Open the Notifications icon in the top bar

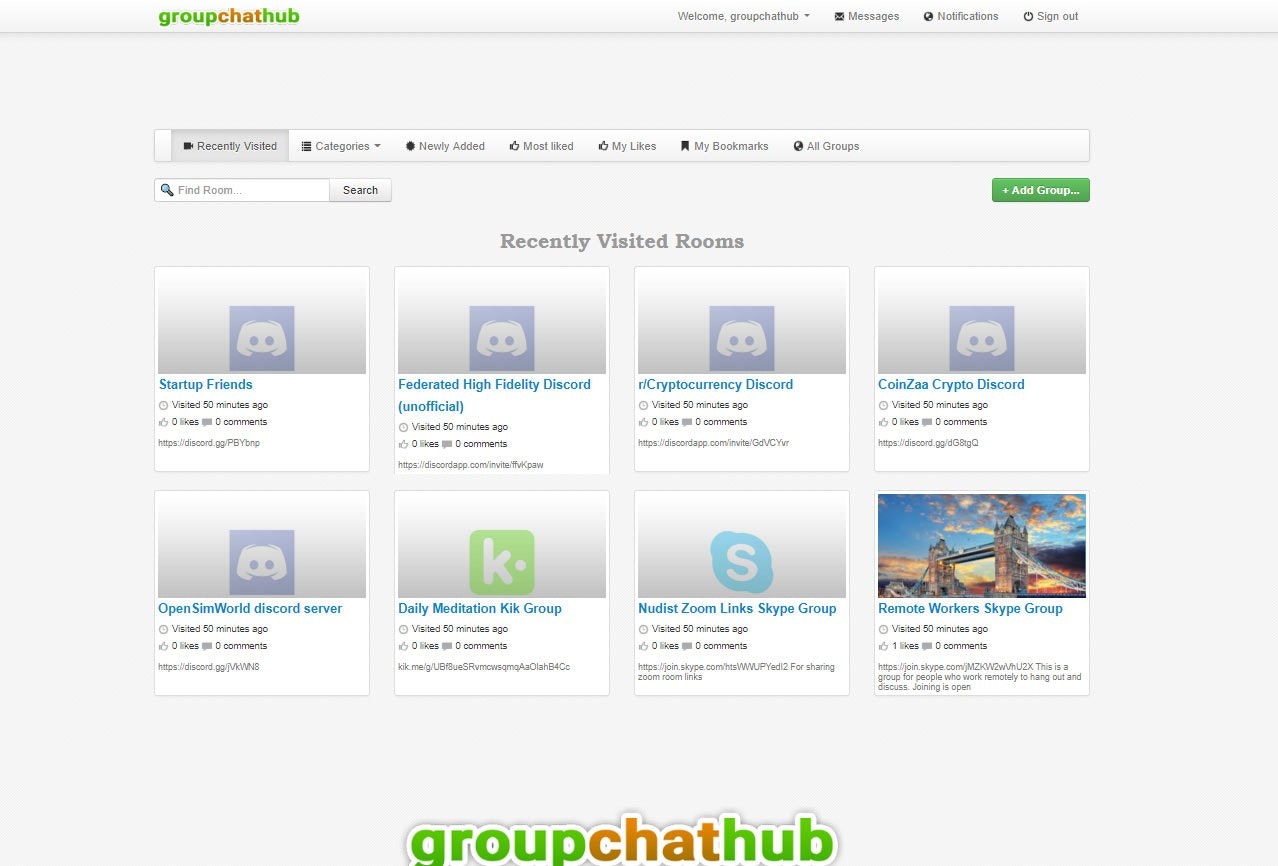pos(928,16)
